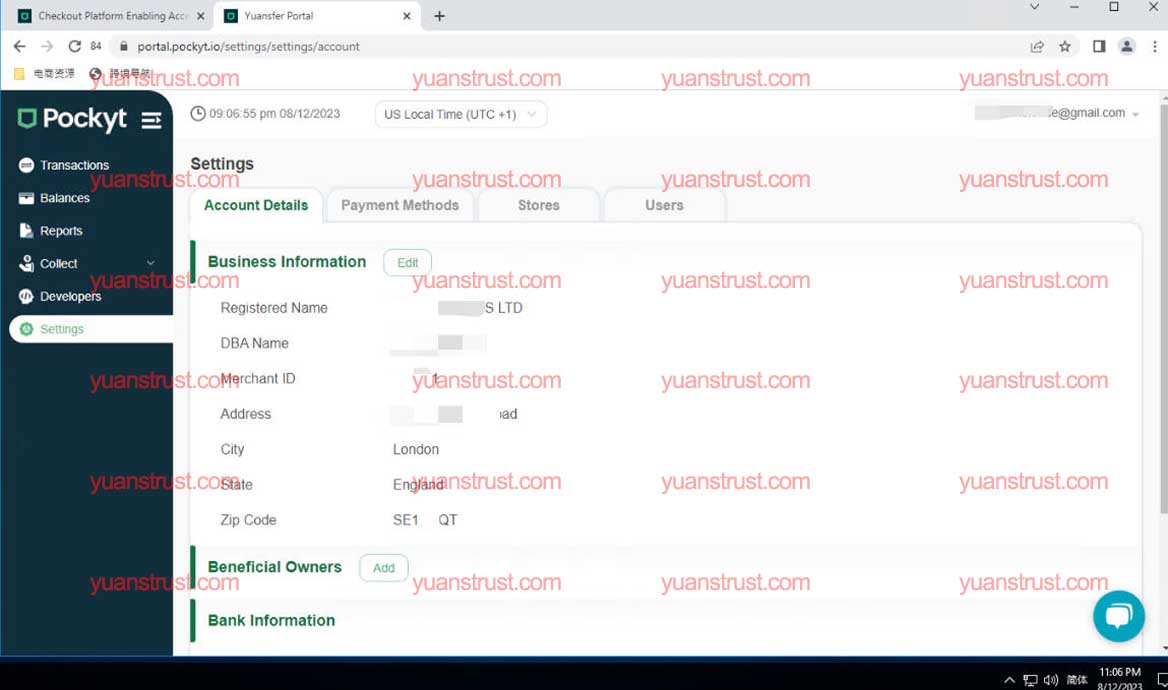Screen dimensions: 1168x690
Task: Expand the Collect sidebar menu
Action: (x=88, y=264)
